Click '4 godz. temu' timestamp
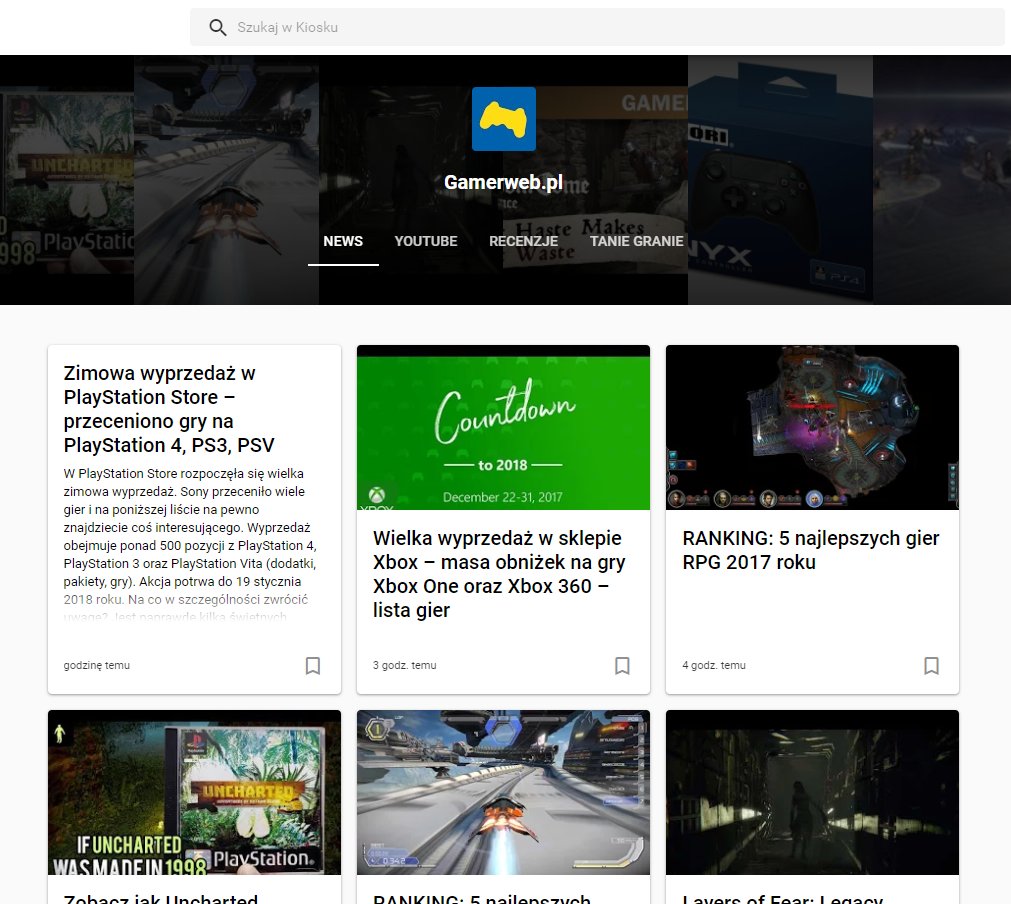The height and width of the screenshot is (904, 1011). click(x=714, y=665)
